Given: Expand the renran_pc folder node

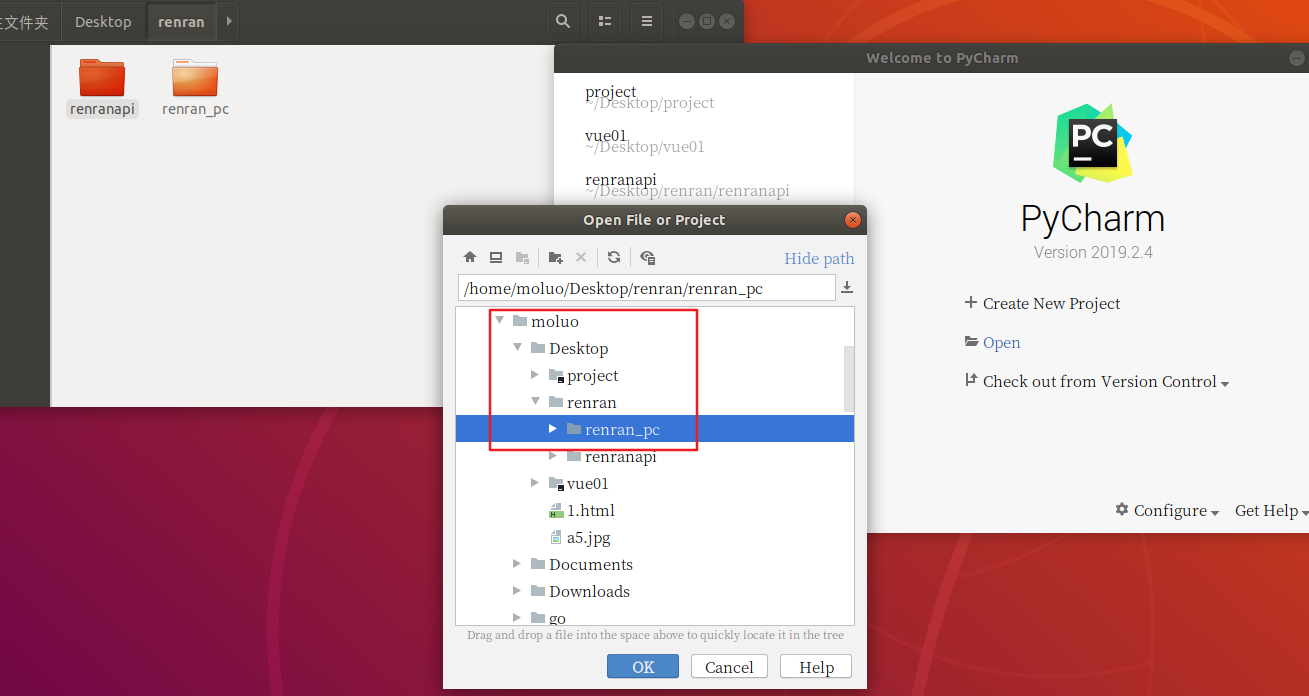Looking at the screenshot, I should coord(553,429).
